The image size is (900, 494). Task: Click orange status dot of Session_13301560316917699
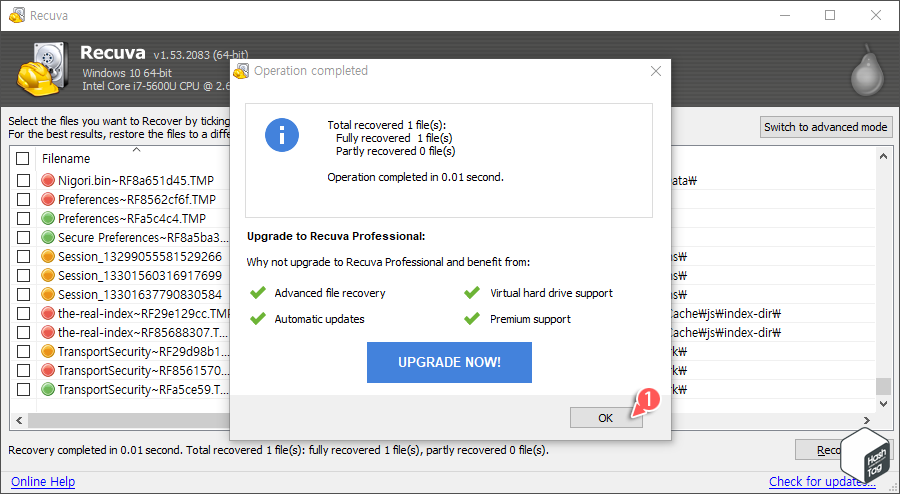tap(48, 275)
